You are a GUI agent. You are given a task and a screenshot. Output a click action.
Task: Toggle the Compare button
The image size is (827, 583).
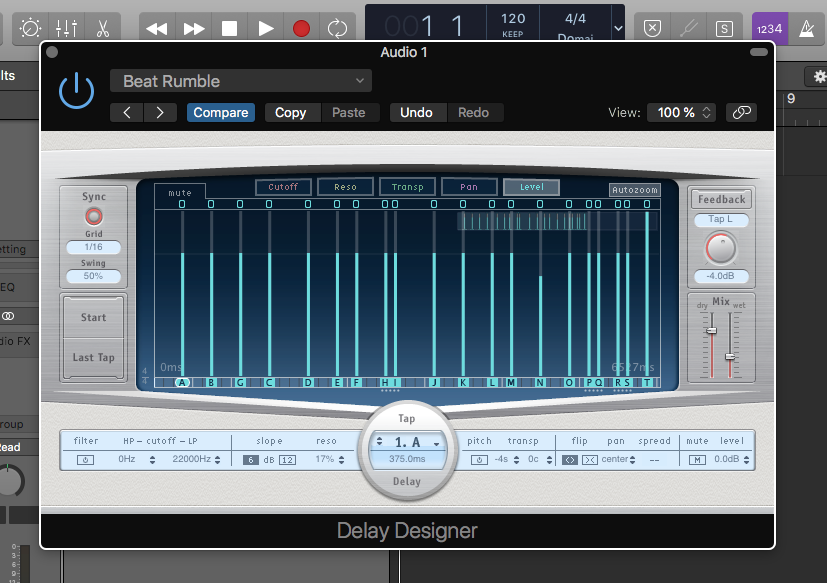click(x=221, y=113)
